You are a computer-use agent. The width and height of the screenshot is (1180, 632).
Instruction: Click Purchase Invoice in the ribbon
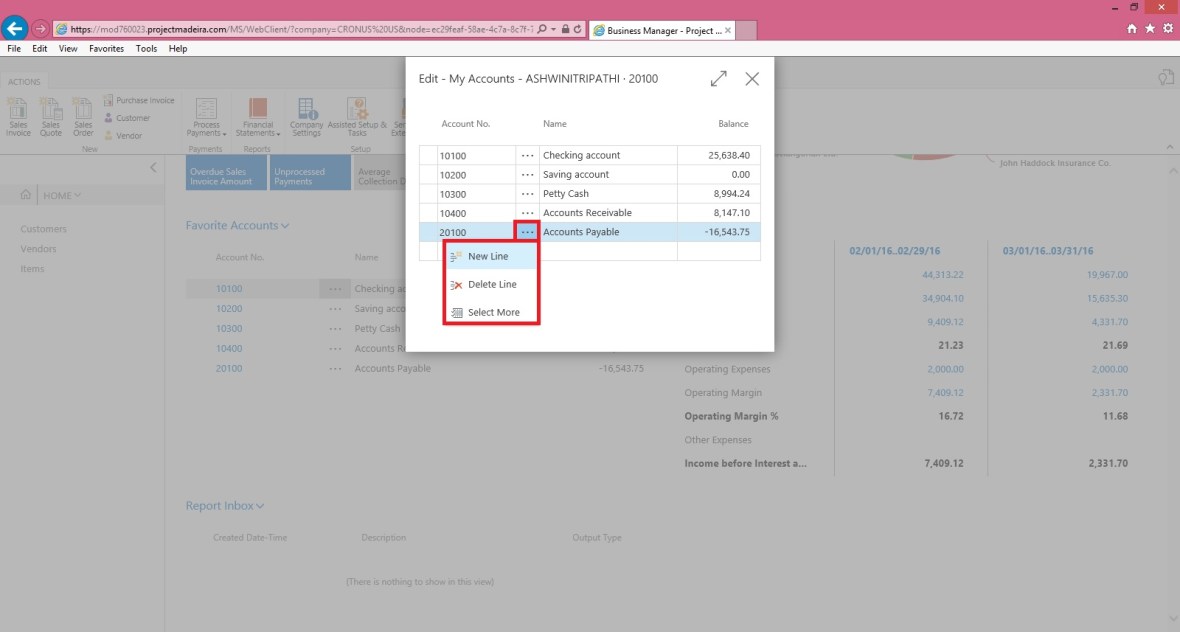pos(138,100)
